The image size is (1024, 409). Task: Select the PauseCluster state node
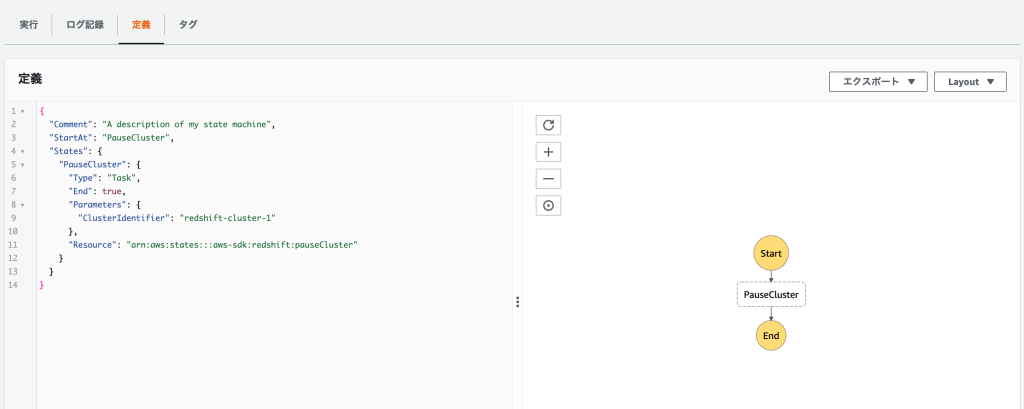(771, 295)
